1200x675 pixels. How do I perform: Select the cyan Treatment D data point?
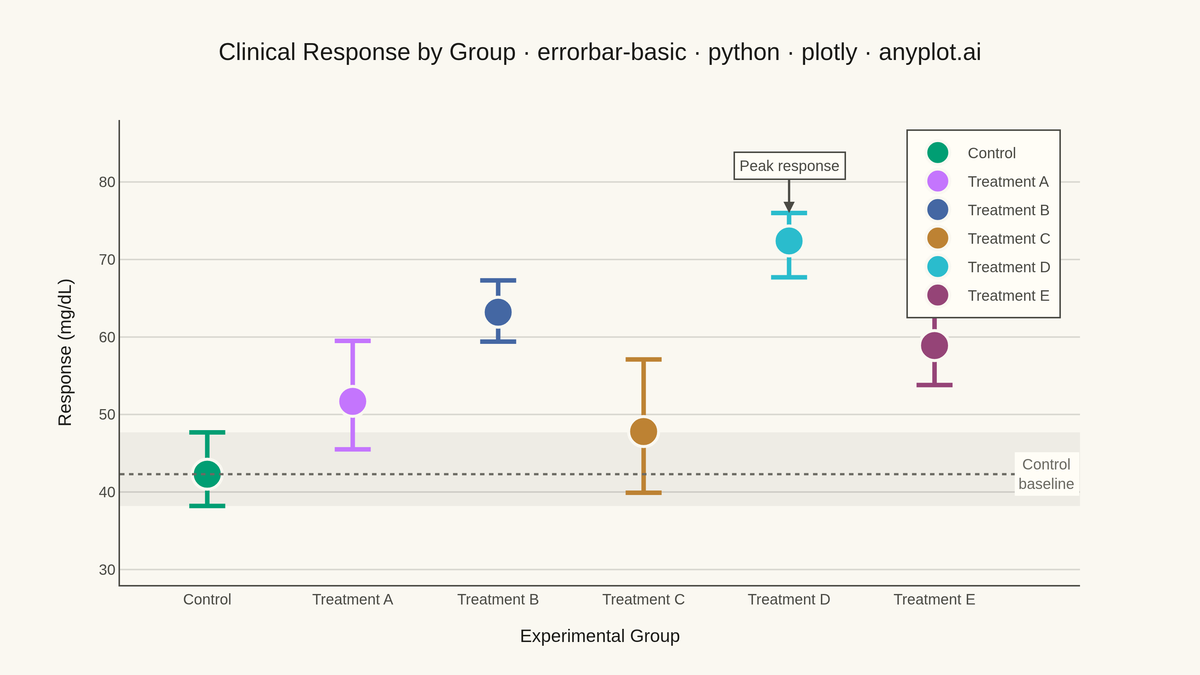[789, 241]
